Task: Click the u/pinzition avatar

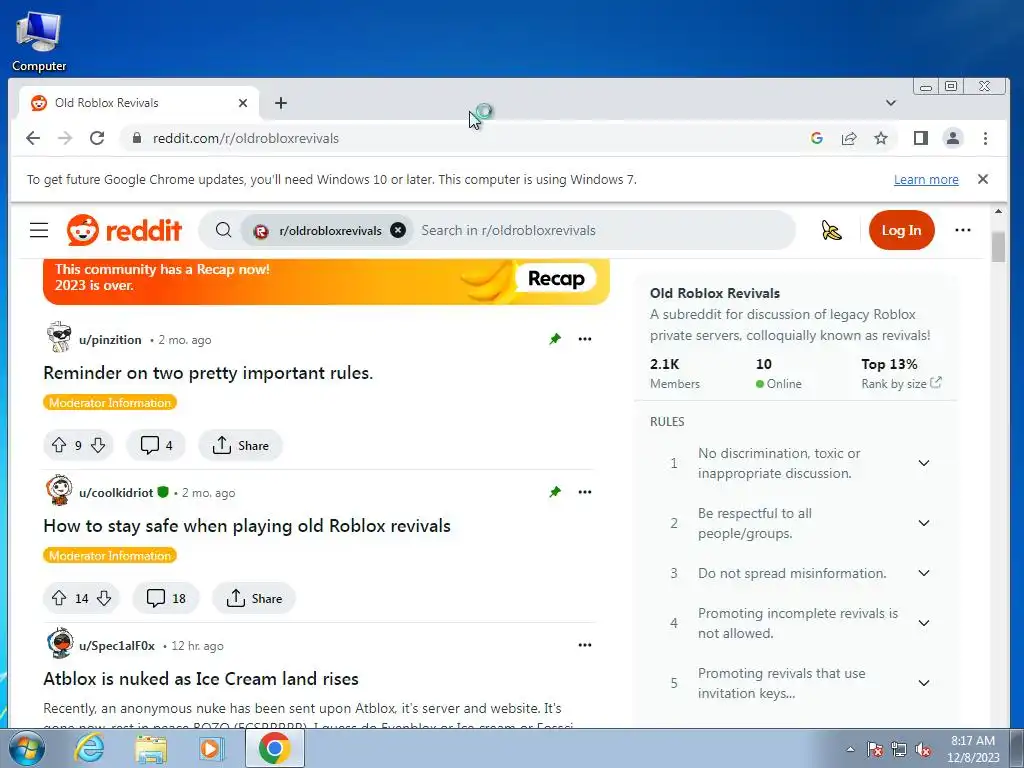Action: coord(59,337)
